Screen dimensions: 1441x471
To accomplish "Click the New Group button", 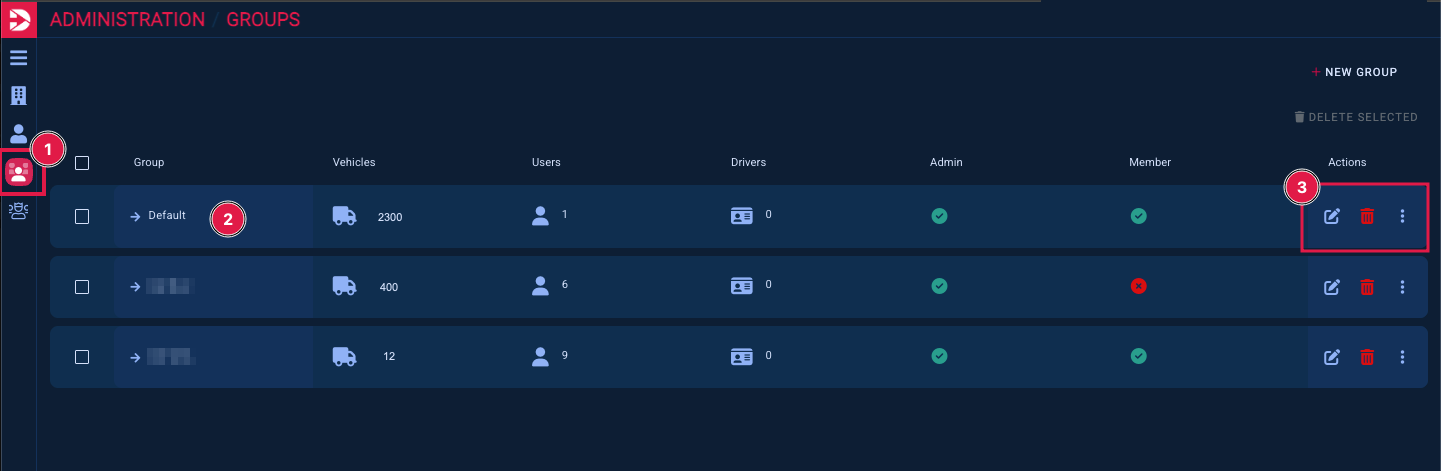I will pos(1354,72).
